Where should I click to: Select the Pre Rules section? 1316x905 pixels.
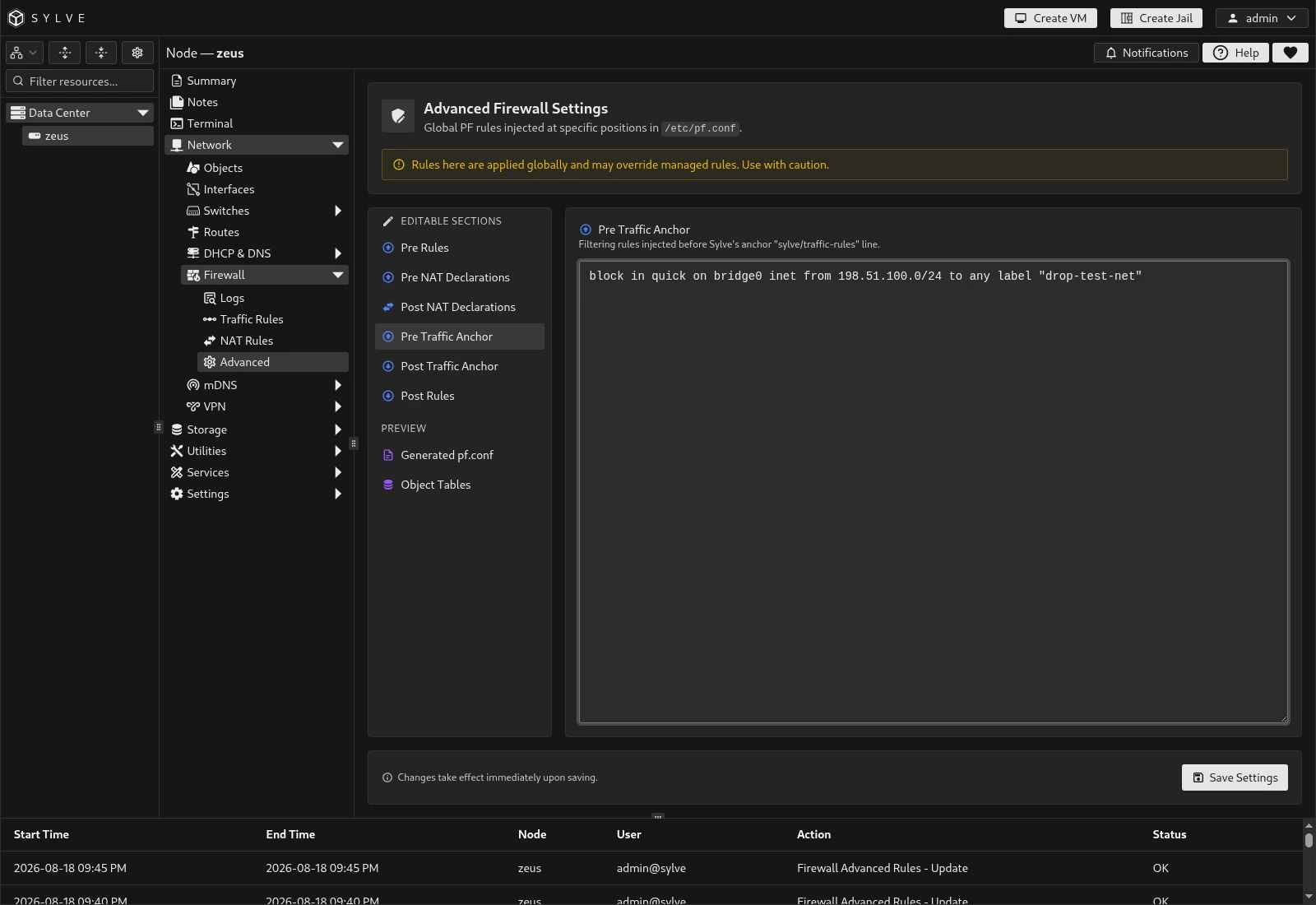click(x=460, y=248)
